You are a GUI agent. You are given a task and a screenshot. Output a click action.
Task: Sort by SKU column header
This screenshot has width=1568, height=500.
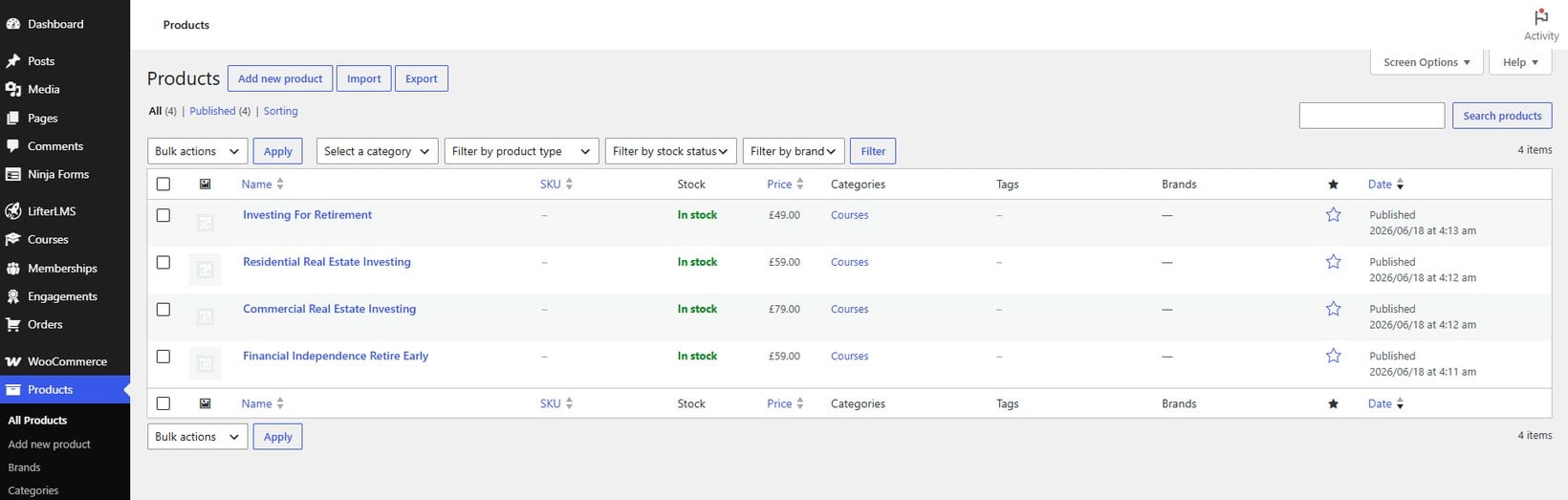(x=555, y=185)
